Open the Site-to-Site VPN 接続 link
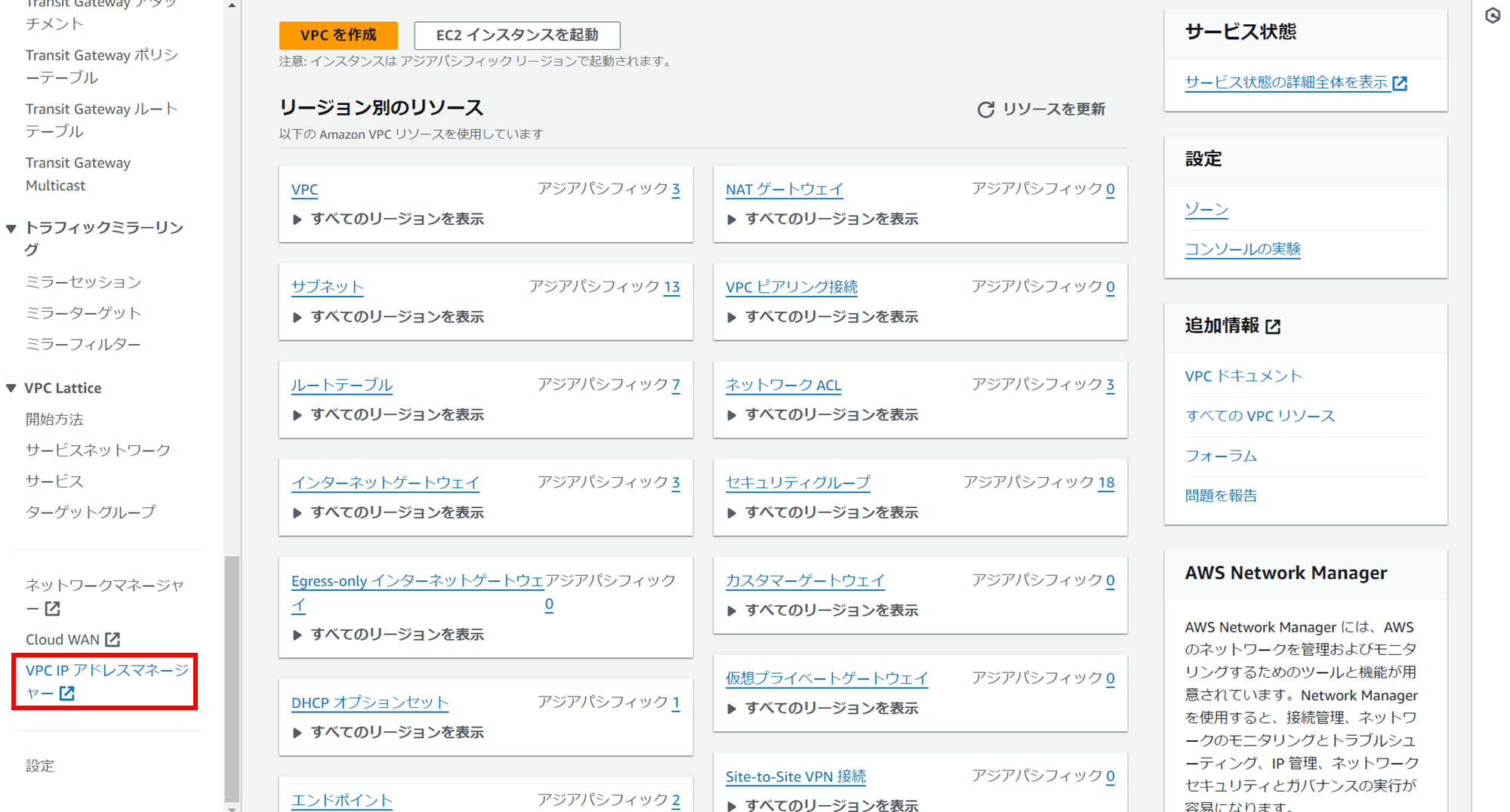 pyautogui.click(x=796, y=777)
